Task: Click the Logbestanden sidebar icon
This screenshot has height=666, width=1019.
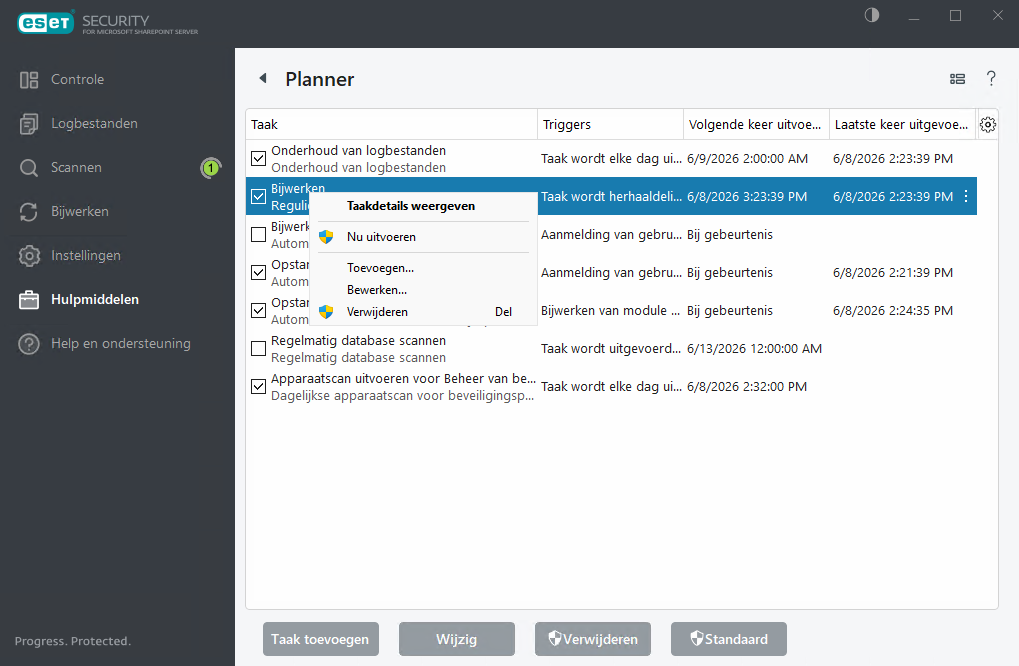Action: 29,124
